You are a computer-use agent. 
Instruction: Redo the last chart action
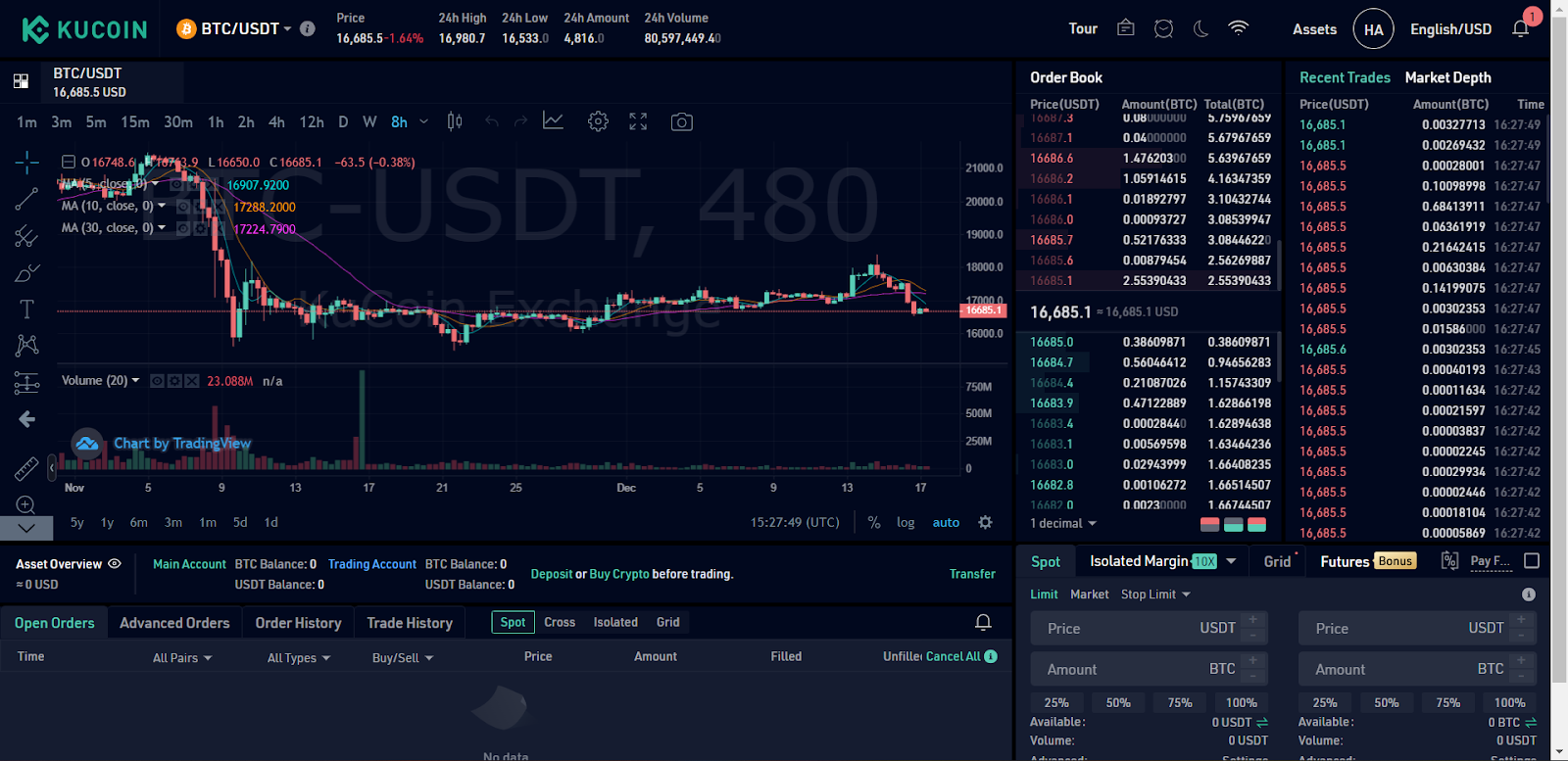pos(521,121)
